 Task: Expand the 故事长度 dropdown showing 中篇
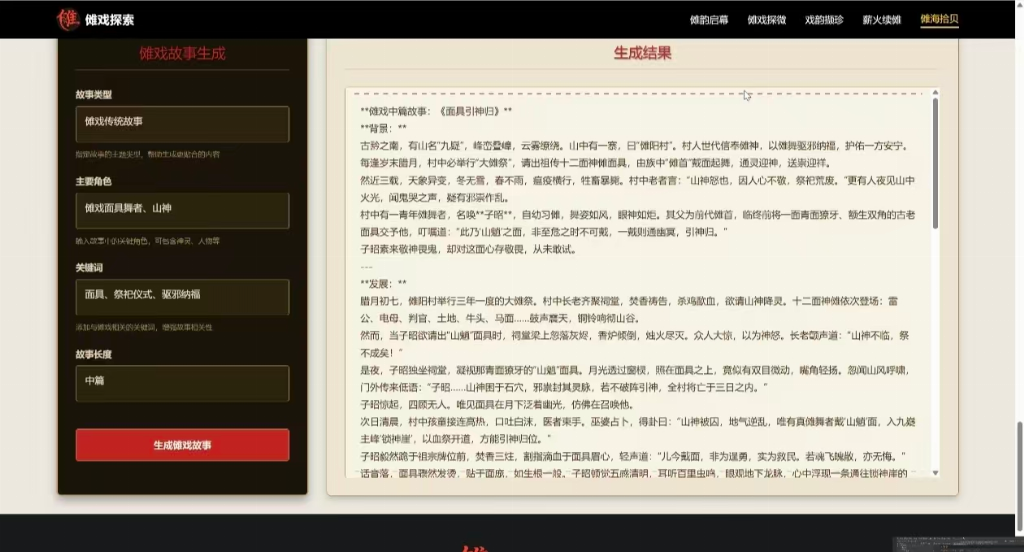click(182, 383)
